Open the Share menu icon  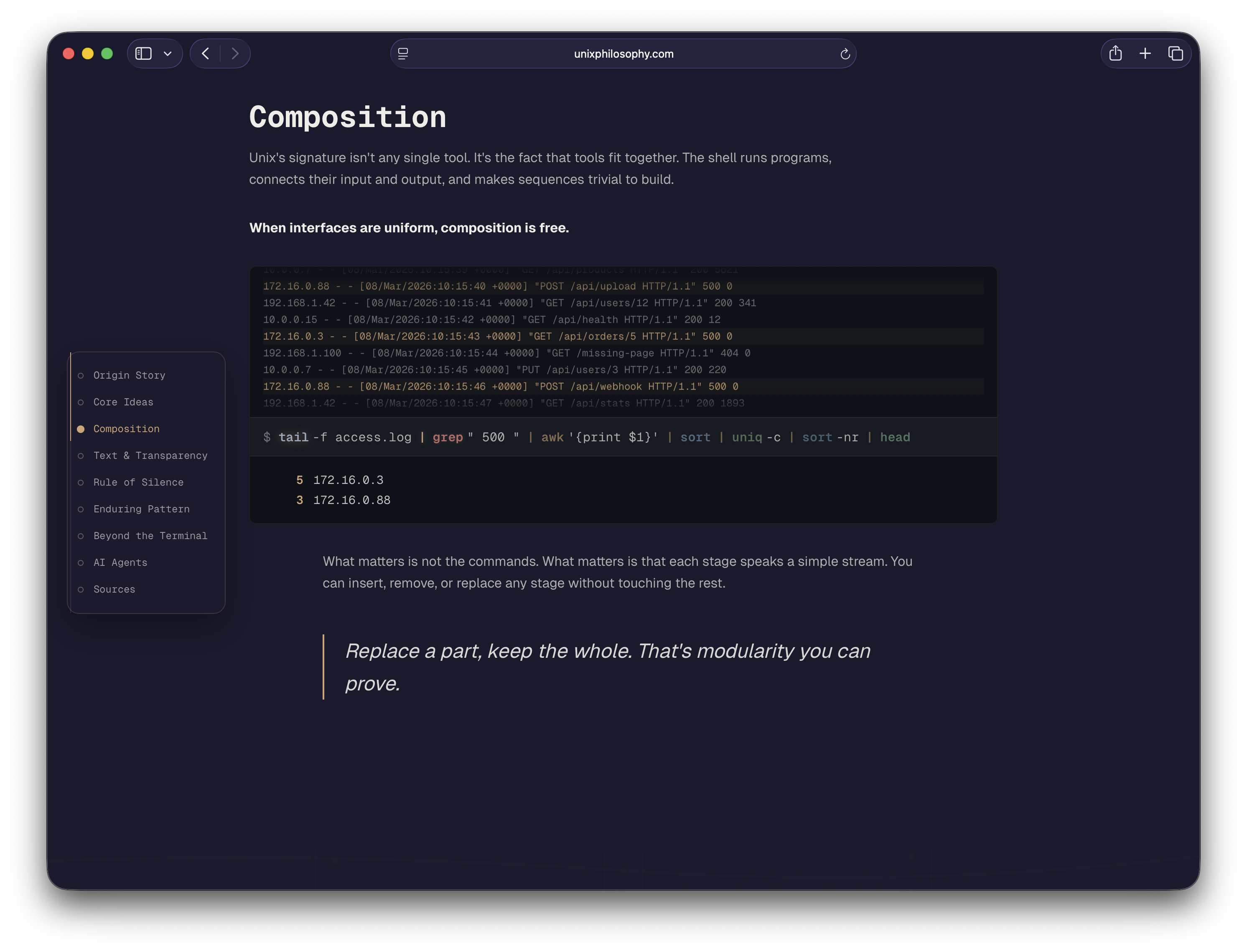point(1115,53)
